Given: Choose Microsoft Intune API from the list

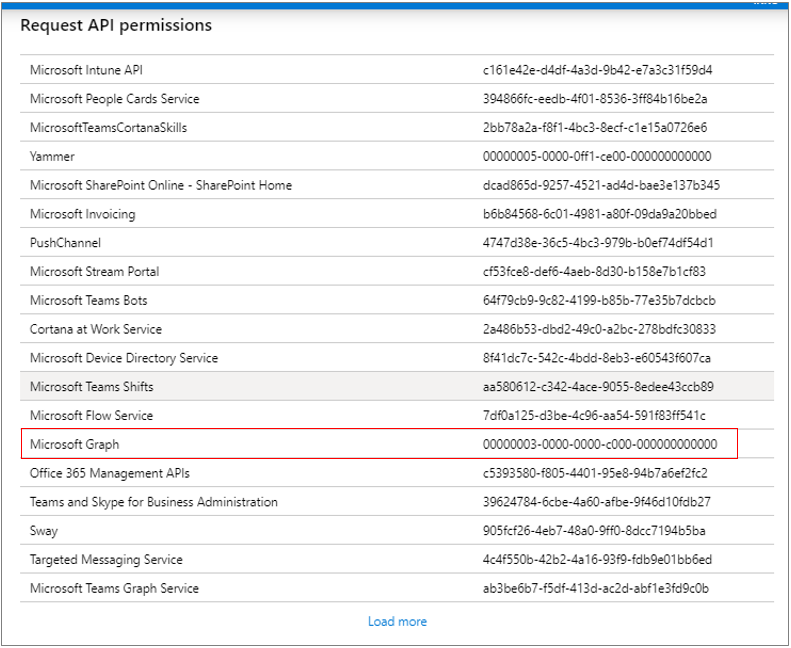Looking at the screenshot, I should tap(397, 70).
